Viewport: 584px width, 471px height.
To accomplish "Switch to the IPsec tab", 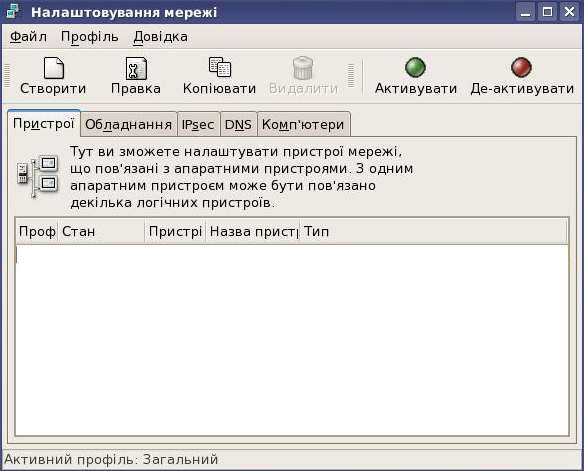I will tap(198, 124).
